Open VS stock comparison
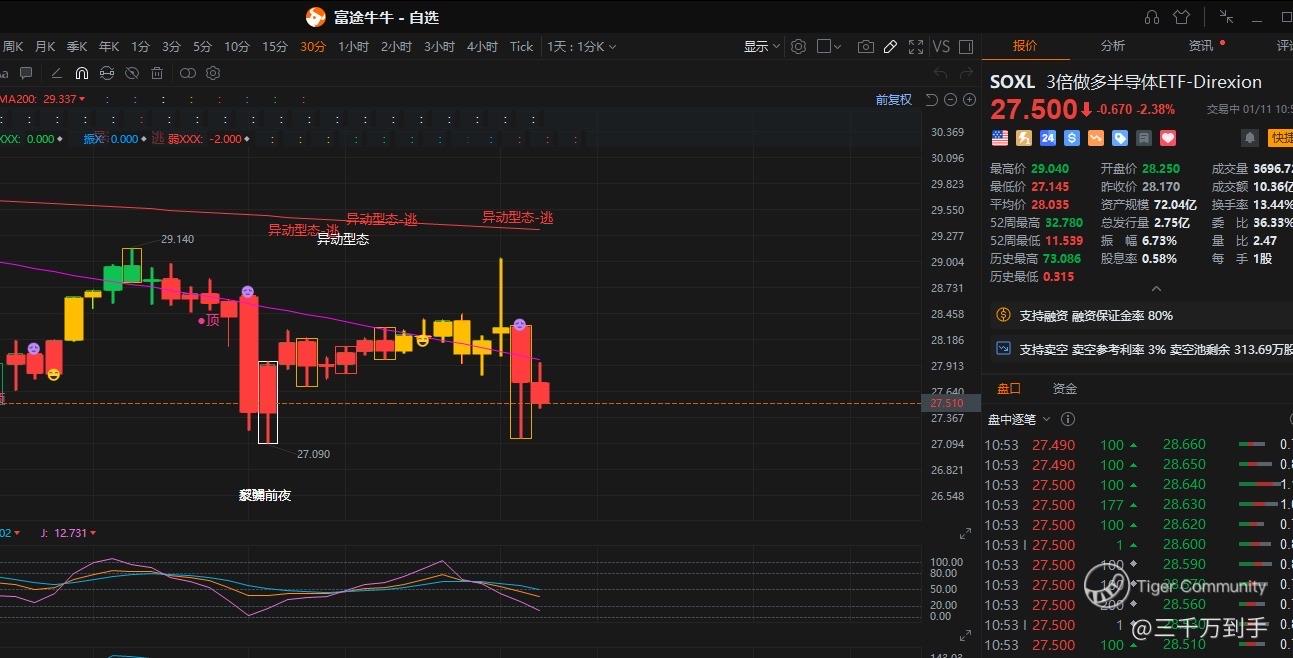The width and height of the screenshot is (1293, 658). (x=941, y=46)
